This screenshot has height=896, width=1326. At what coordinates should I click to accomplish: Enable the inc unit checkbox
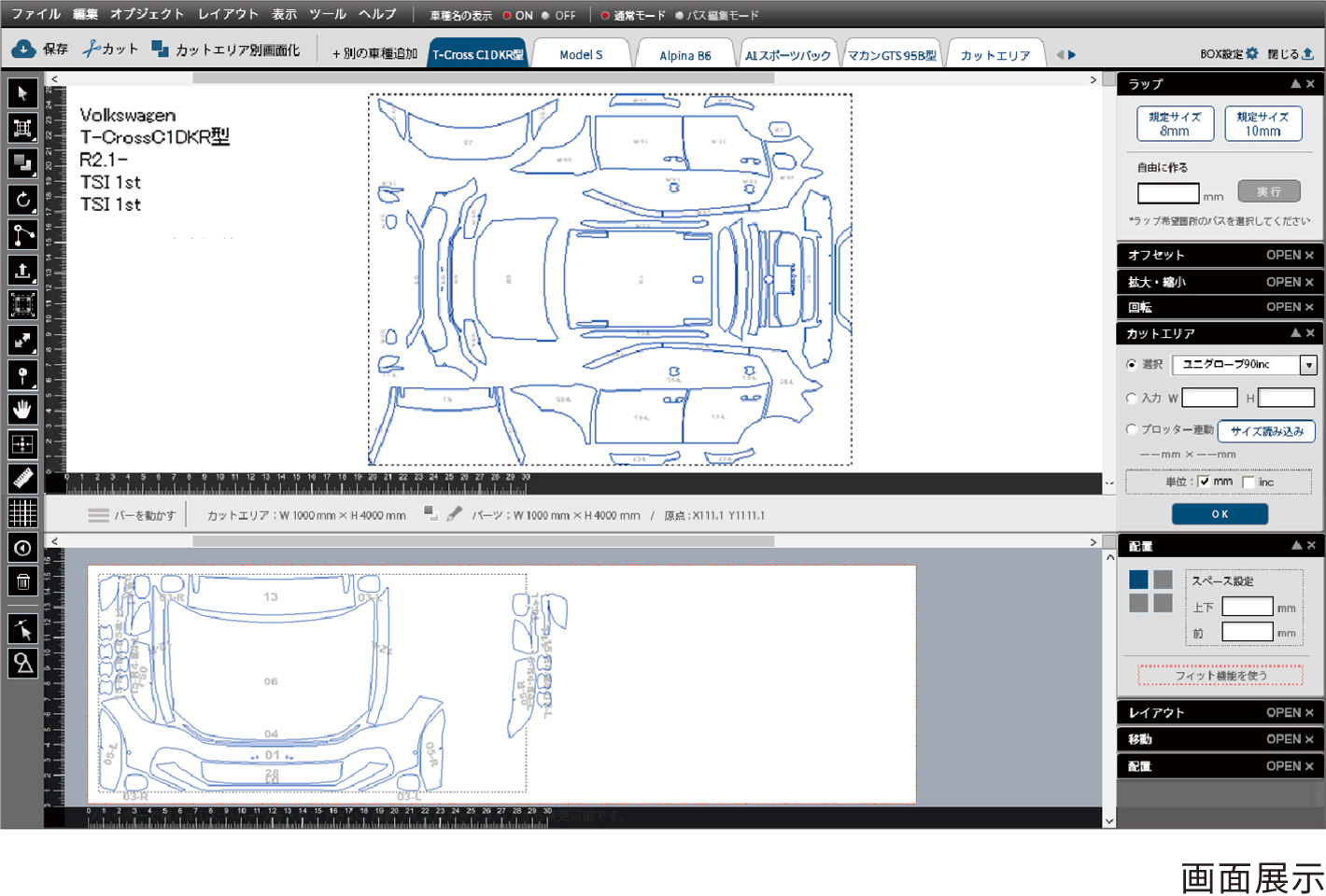pyautogui.click(x=1248, y=482)
